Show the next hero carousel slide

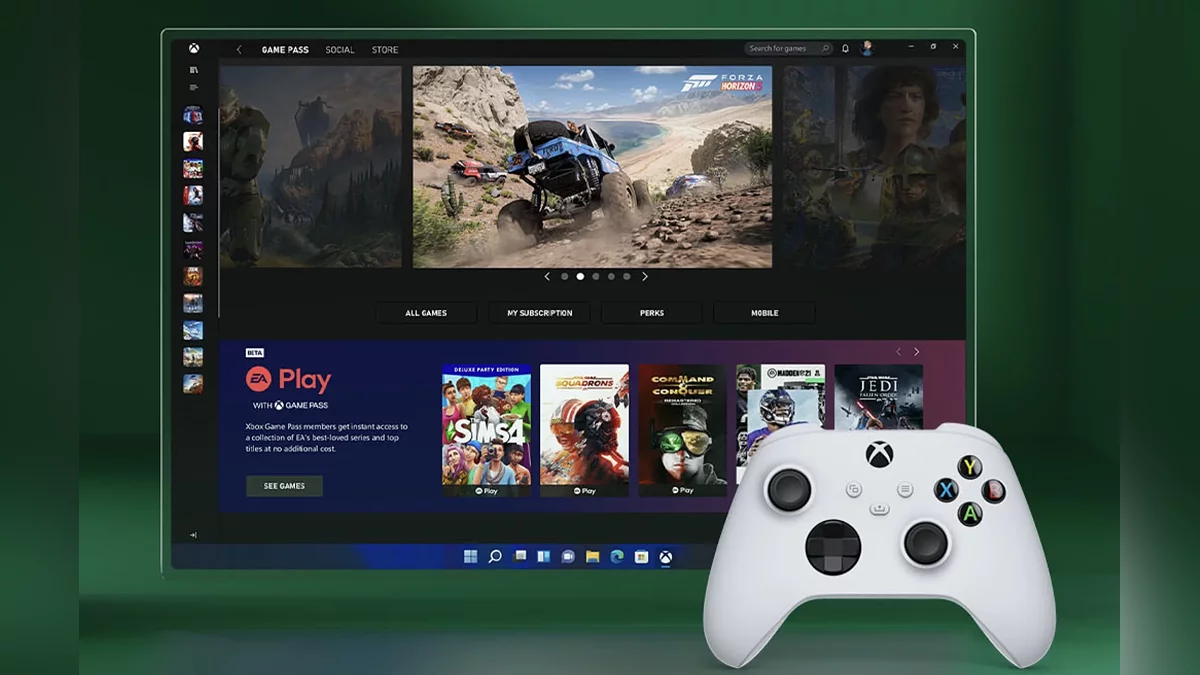click(x=645, y=276)
